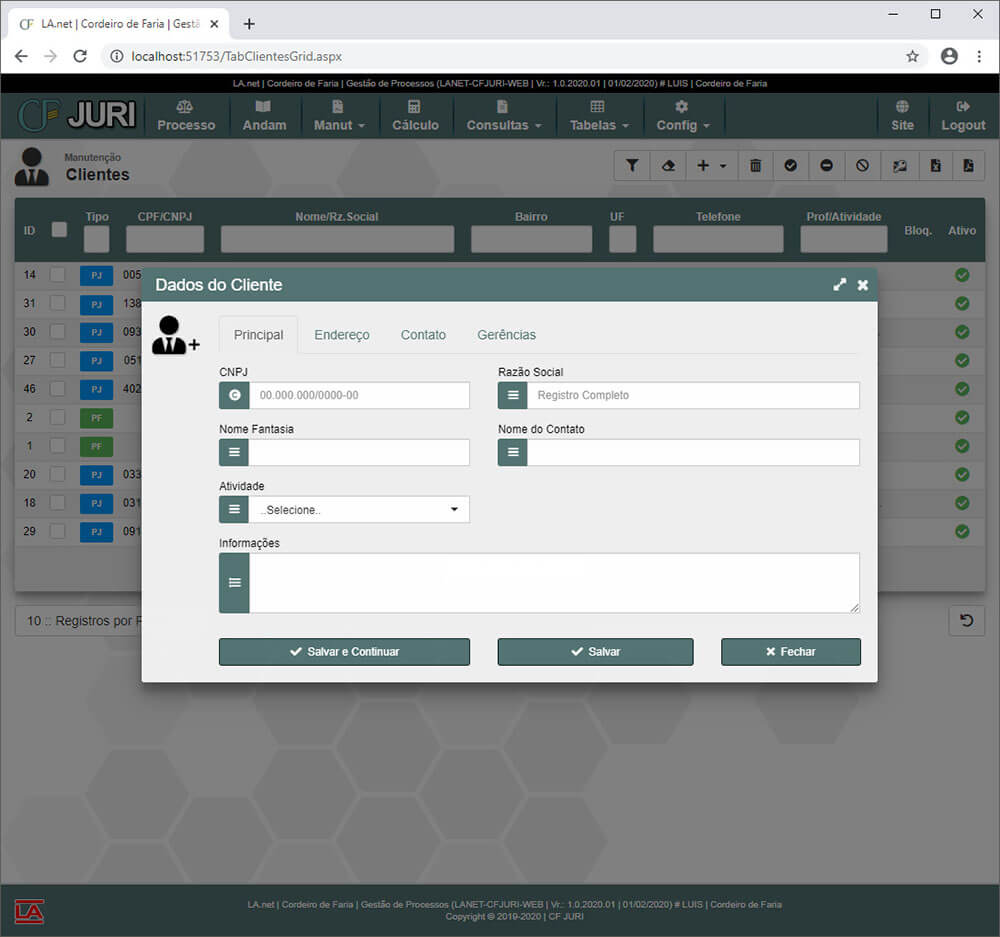1000x937 pixels.
Task: Close the Dados do Cliente dialog
Action: tap(863, 285)
